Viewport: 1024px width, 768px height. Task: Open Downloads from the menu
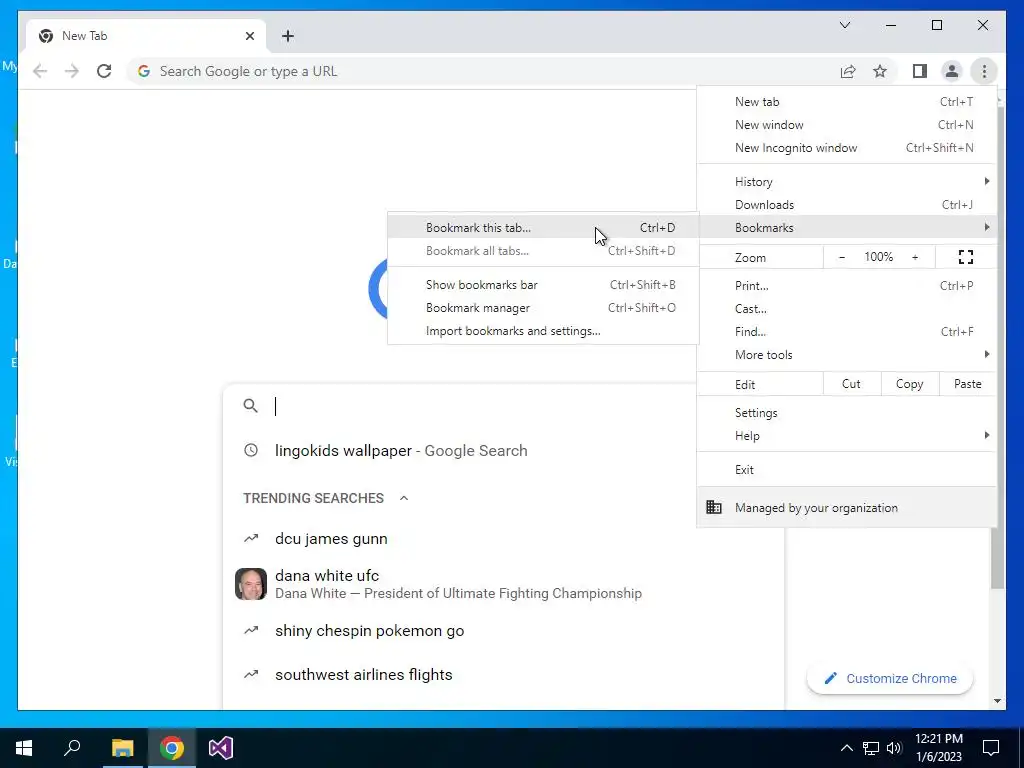click(847, 204)
